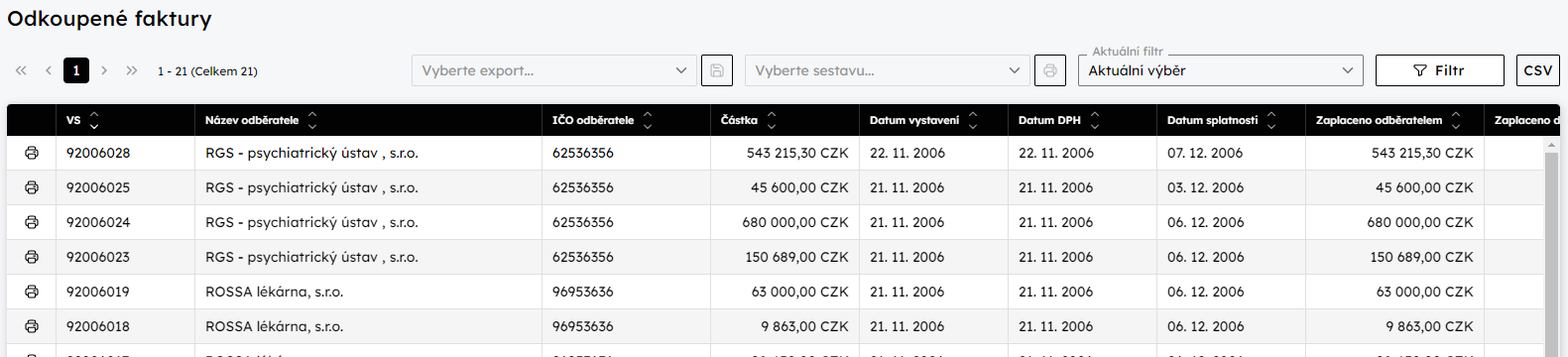Sort by VS column

click(94, 120)
